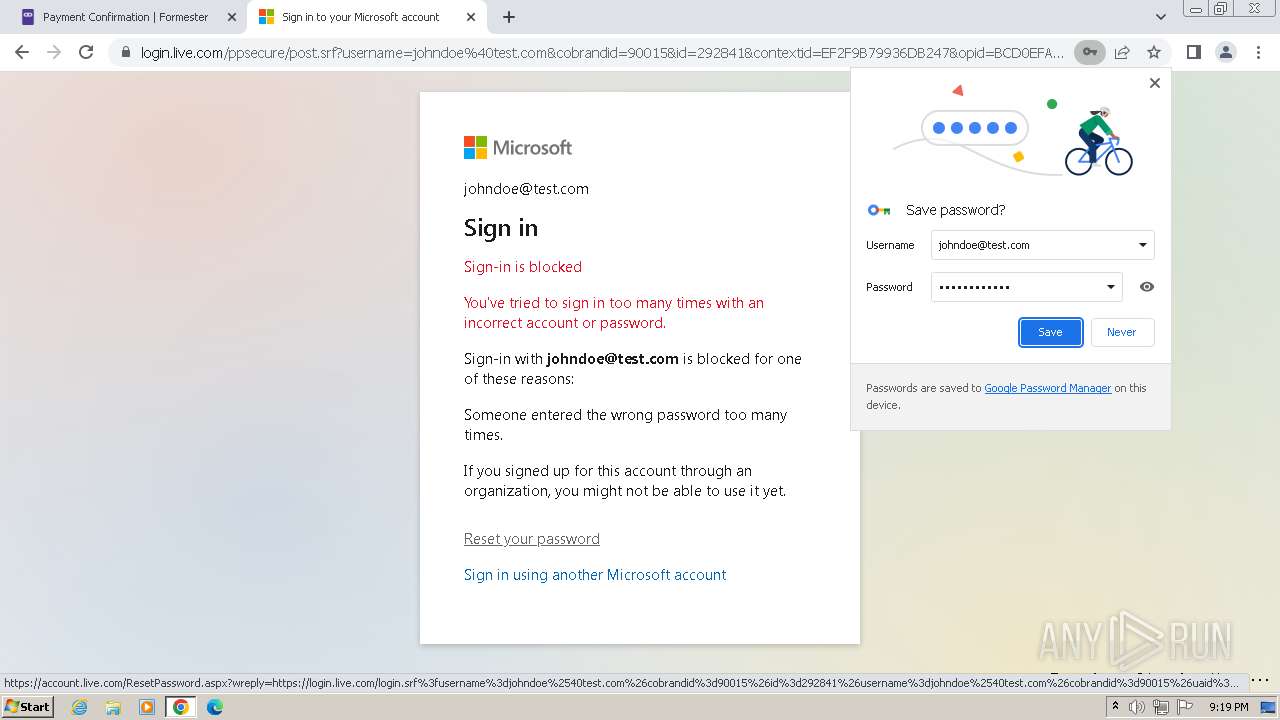
Task: Open the password key icon in address bar
Action: (1089, 52)
